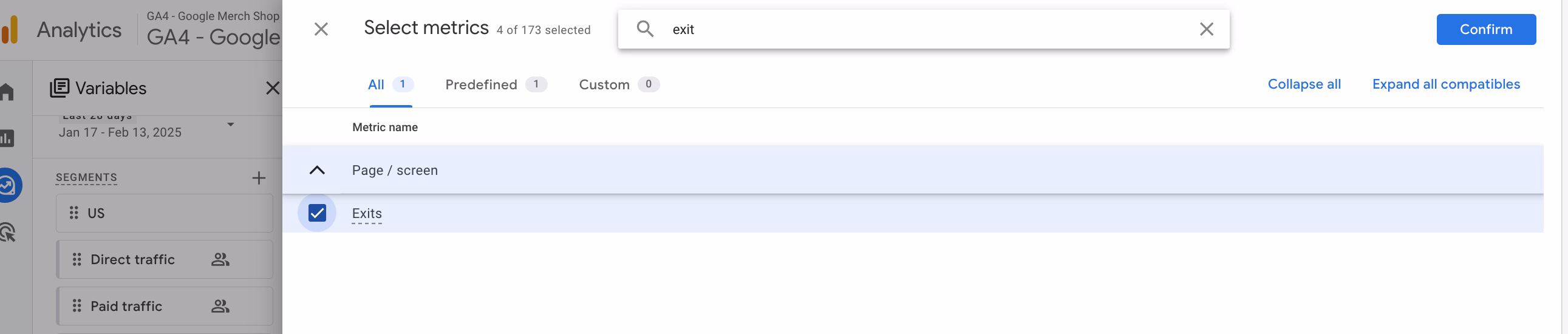1568x334 pixels.
Task: Open the Explore icon in sidebar
Action: (x=7, y=185)
